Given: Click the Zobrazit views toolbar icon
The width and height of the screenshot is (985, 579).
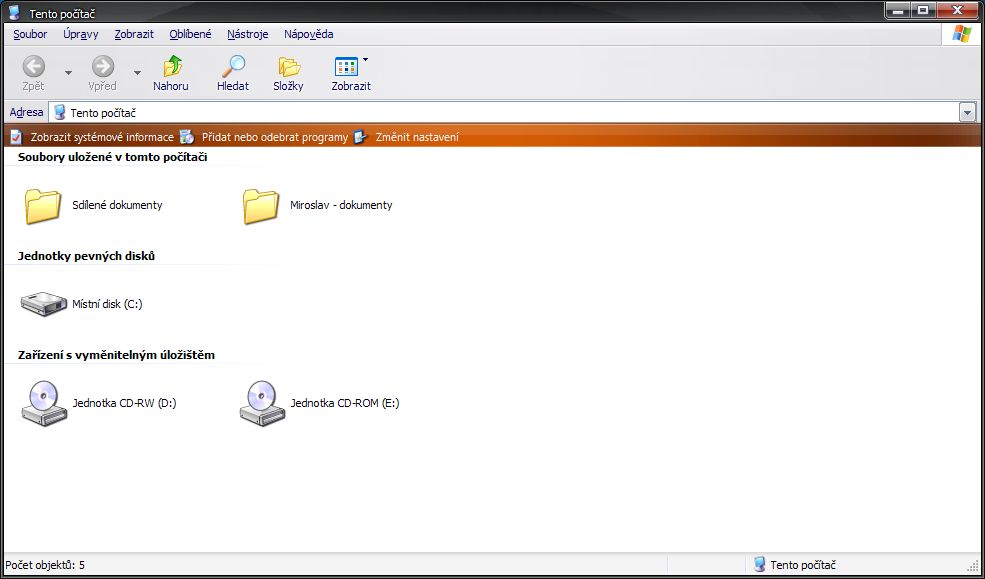Looking at the screenshot, I should click(346, 66).
